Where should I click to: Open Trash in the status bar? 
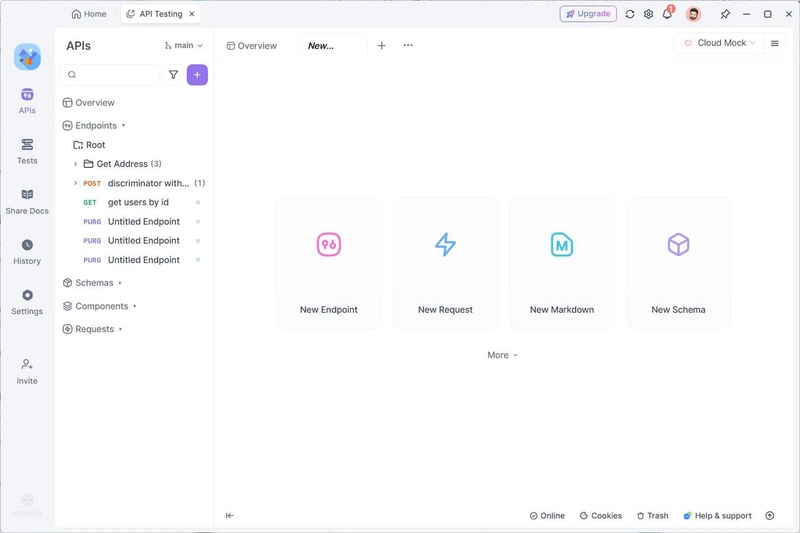[653, 516]
